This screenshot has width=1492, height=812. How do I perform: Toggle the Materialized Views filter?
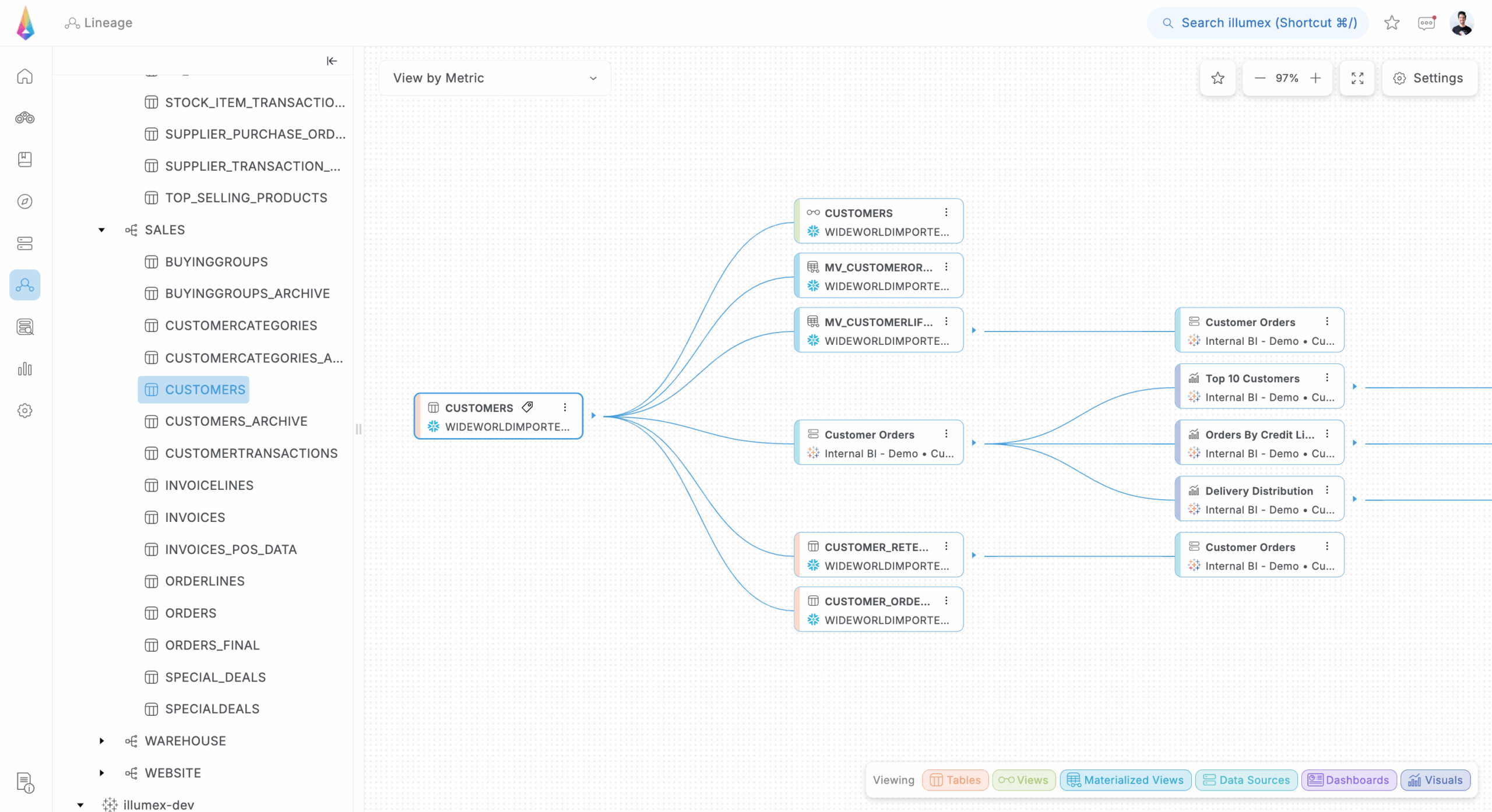pos(1125,780)
